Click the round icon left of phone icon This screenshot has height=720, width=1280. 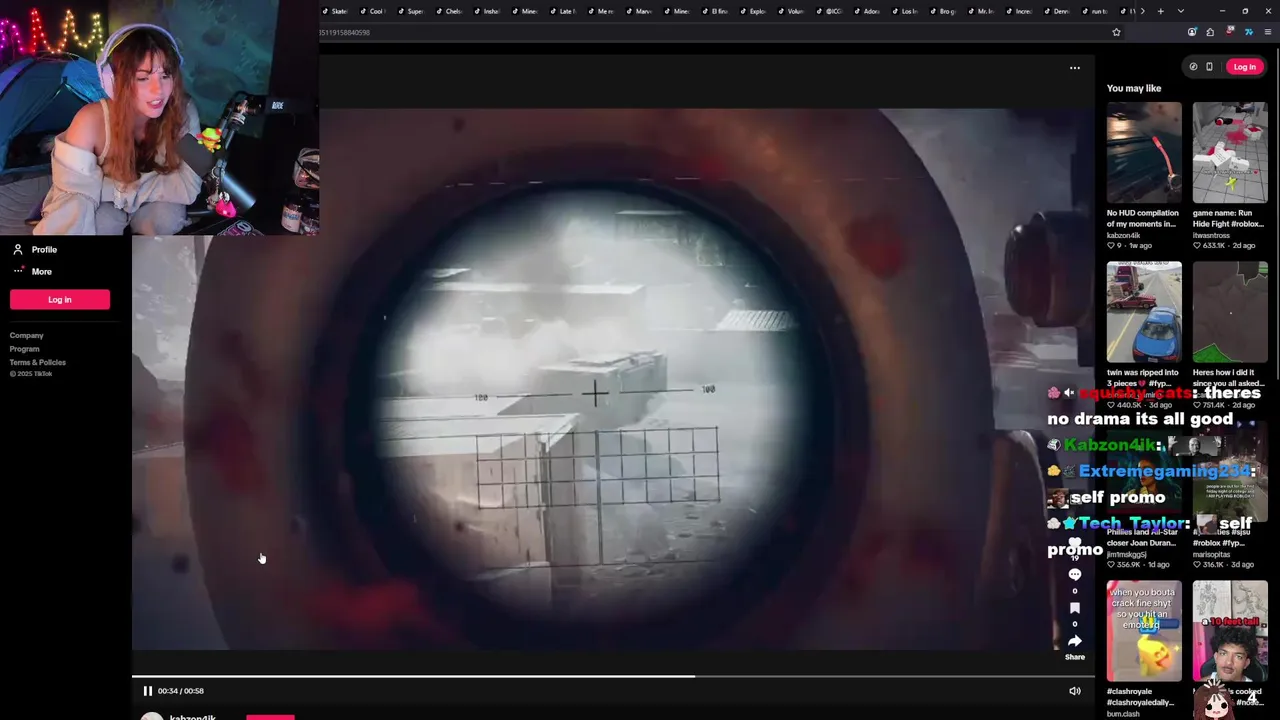(1193, 67)
